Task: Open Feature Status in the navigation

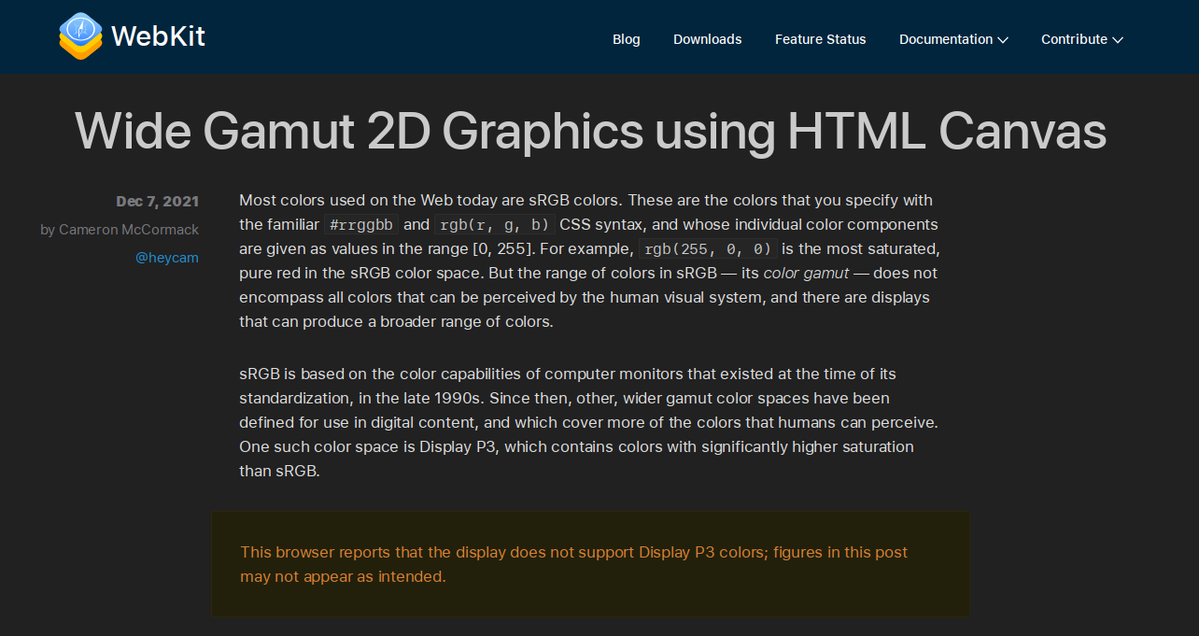Action: 820,39
